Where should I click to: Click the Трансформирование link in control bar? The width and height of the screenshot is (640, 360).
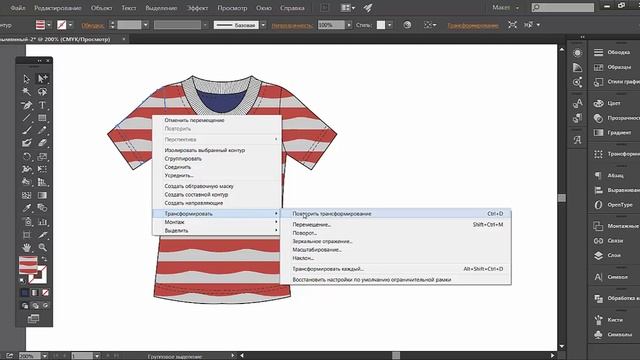pyautogui.click(x=473, y=25)
